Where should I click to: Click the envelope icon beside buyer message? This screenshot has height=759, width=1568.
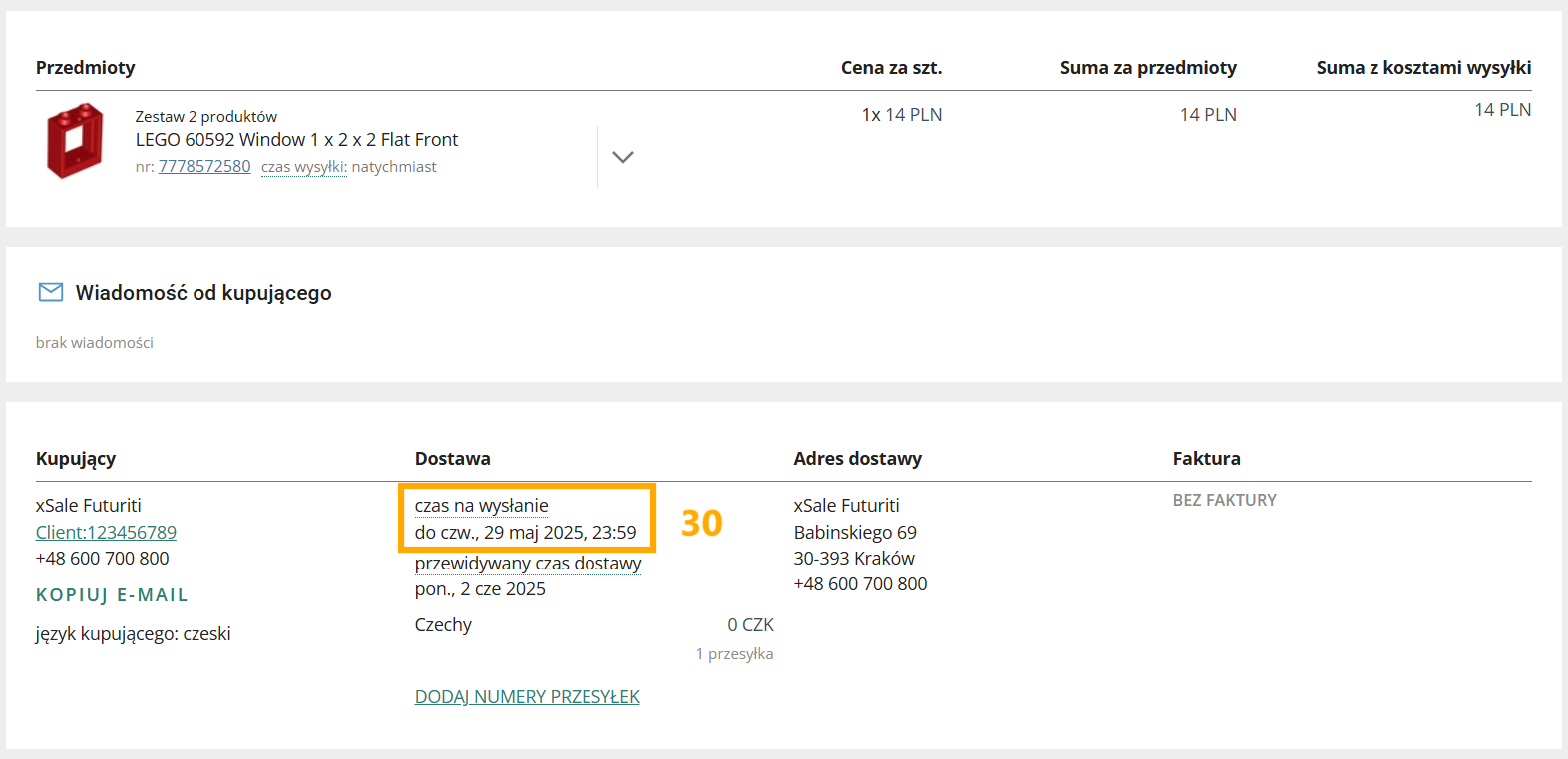pos(50,292)
